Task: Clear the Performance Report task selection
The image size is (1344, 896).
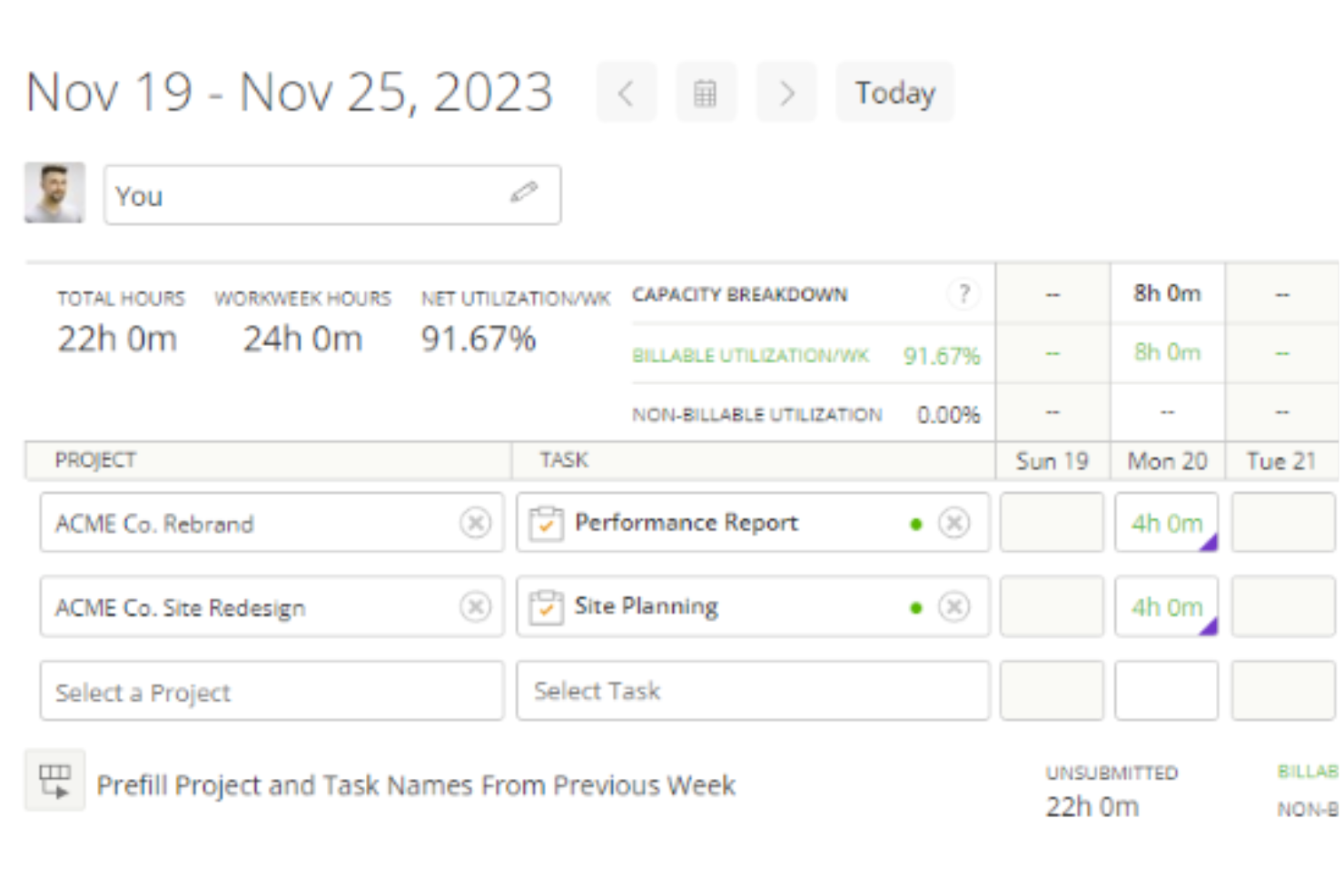Action: [954, 522]
